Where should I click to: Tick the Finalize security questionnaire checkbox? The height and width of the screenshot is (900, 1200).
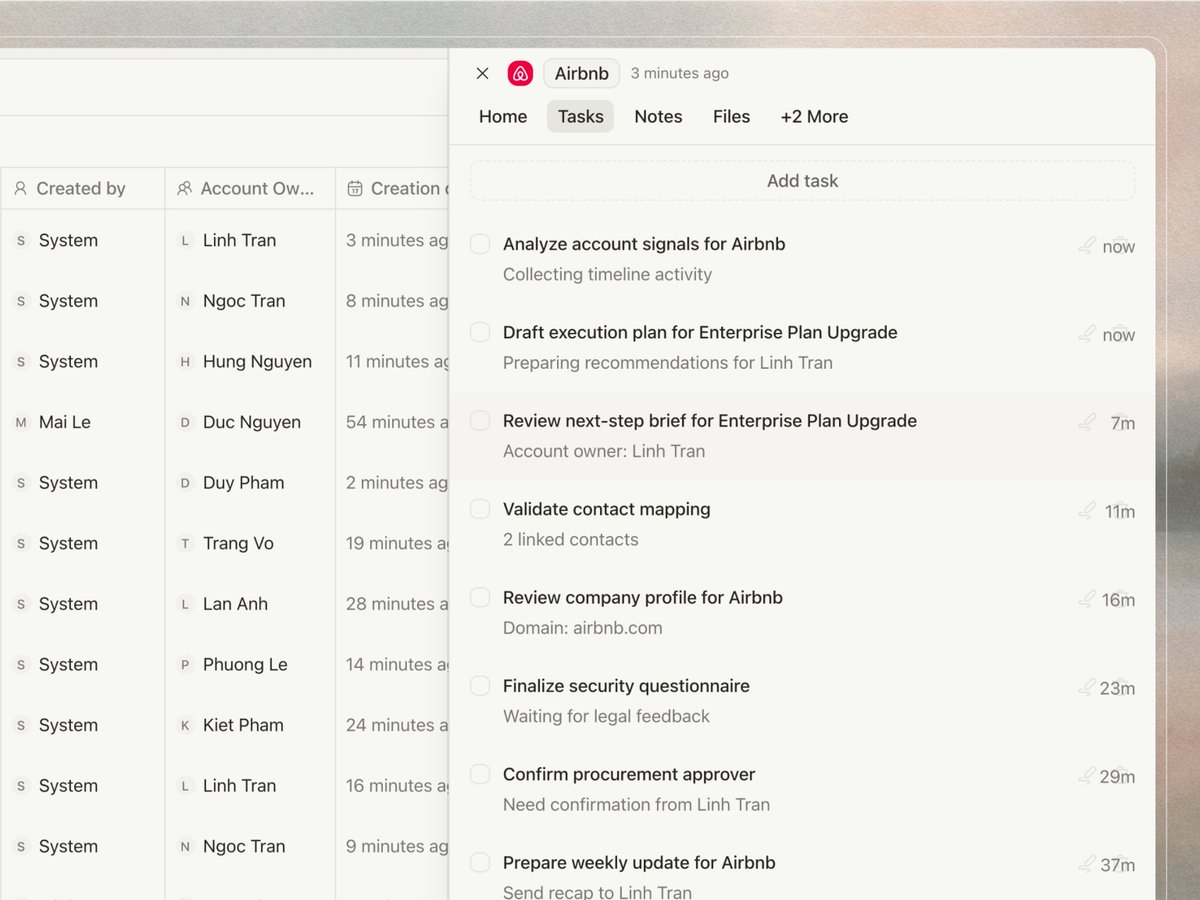480,685
